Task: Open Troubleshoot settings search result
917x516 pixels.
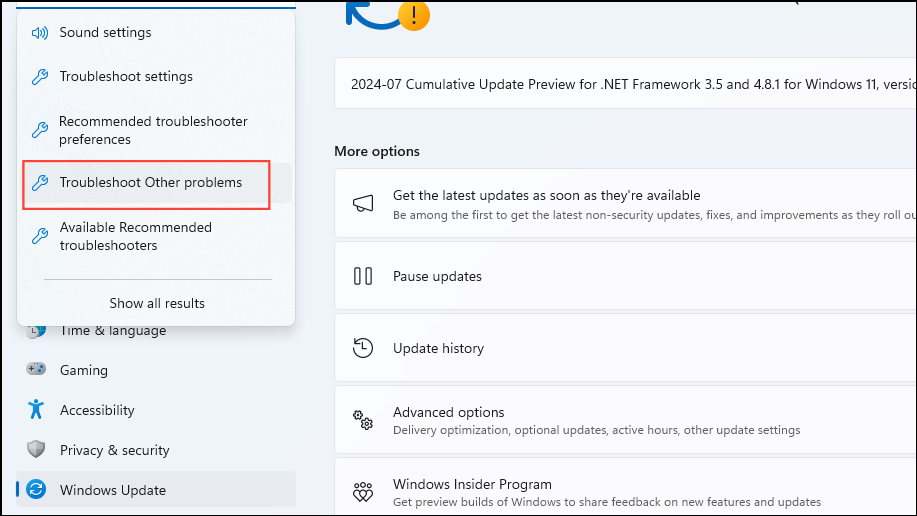Action: 156,77
